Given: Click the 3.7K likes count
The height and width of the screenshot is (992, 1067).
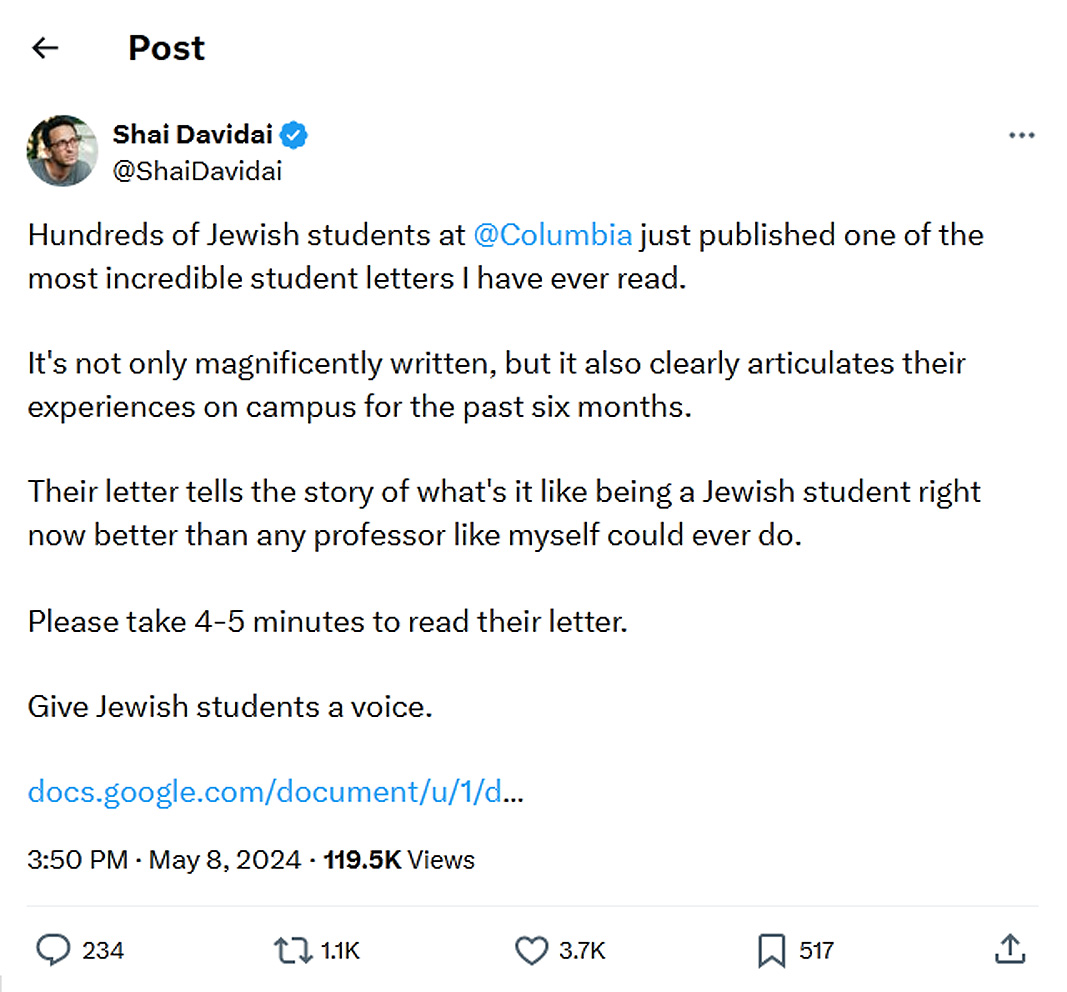Looking at the screenshot, I should 582,950.
